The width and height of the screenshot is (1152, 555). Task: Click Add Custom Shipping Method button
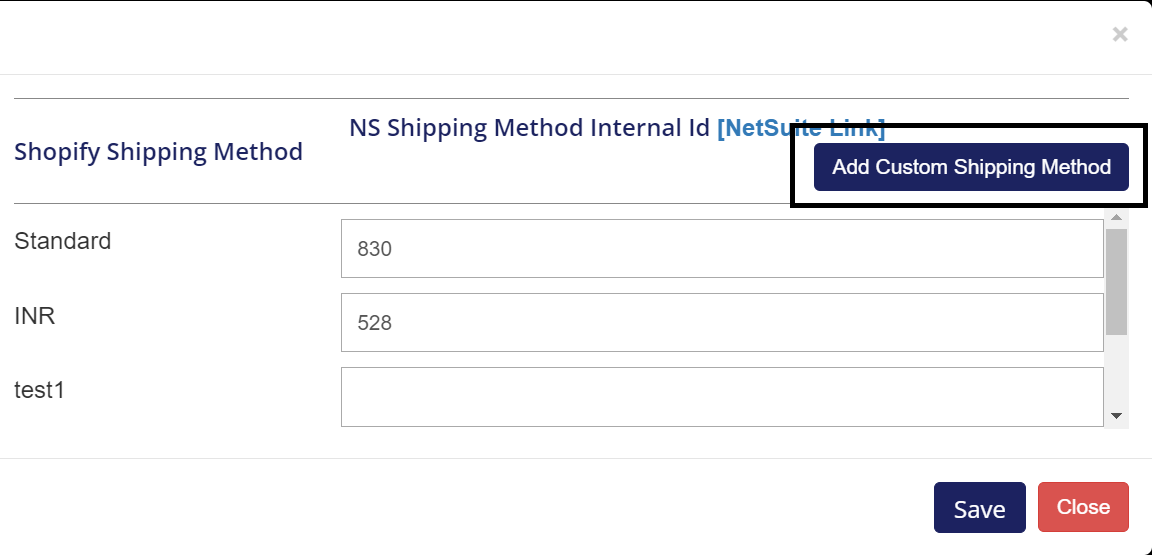click(971, 167)
